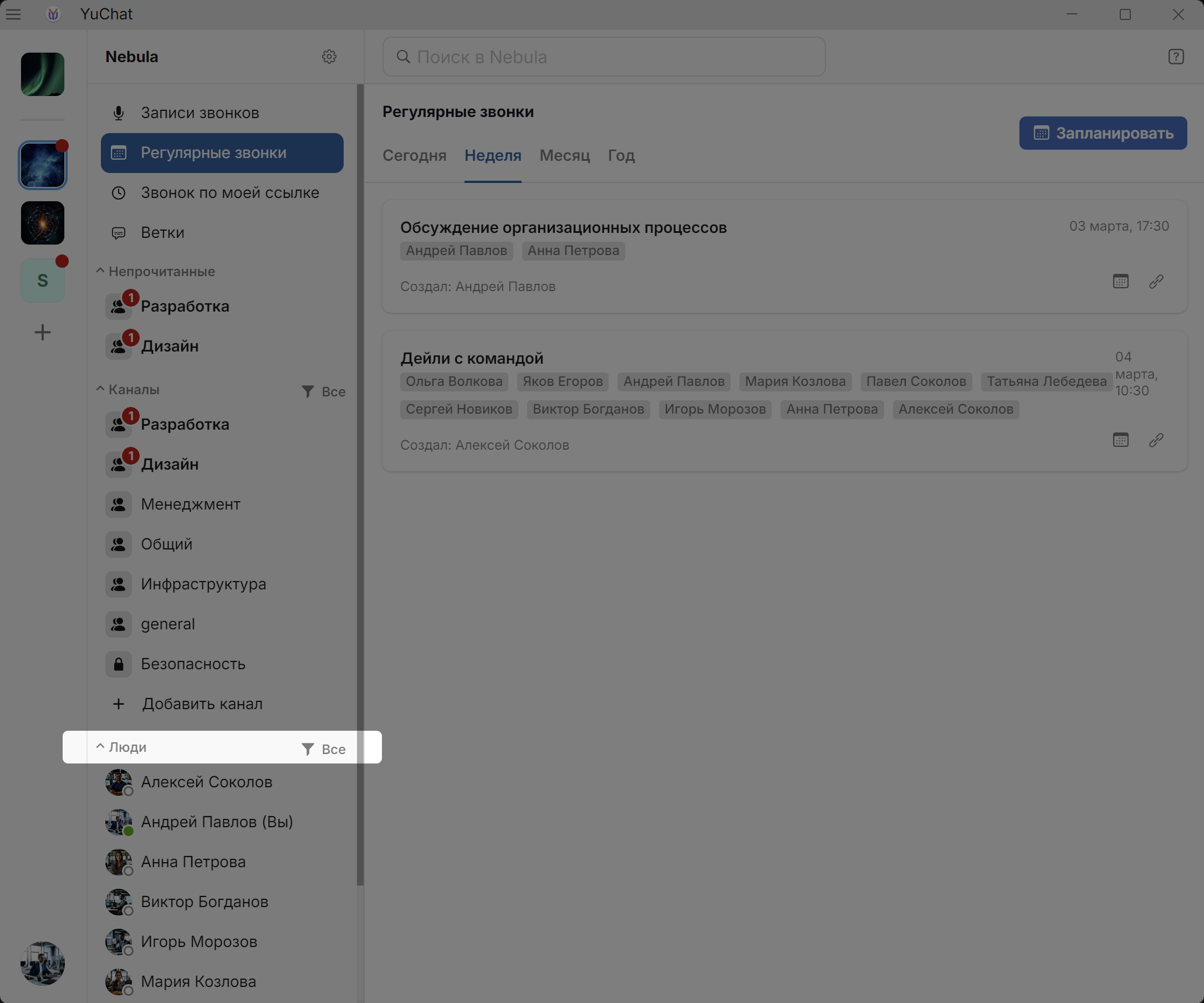Filter Каналы by Все dropdown

[322, 391]
